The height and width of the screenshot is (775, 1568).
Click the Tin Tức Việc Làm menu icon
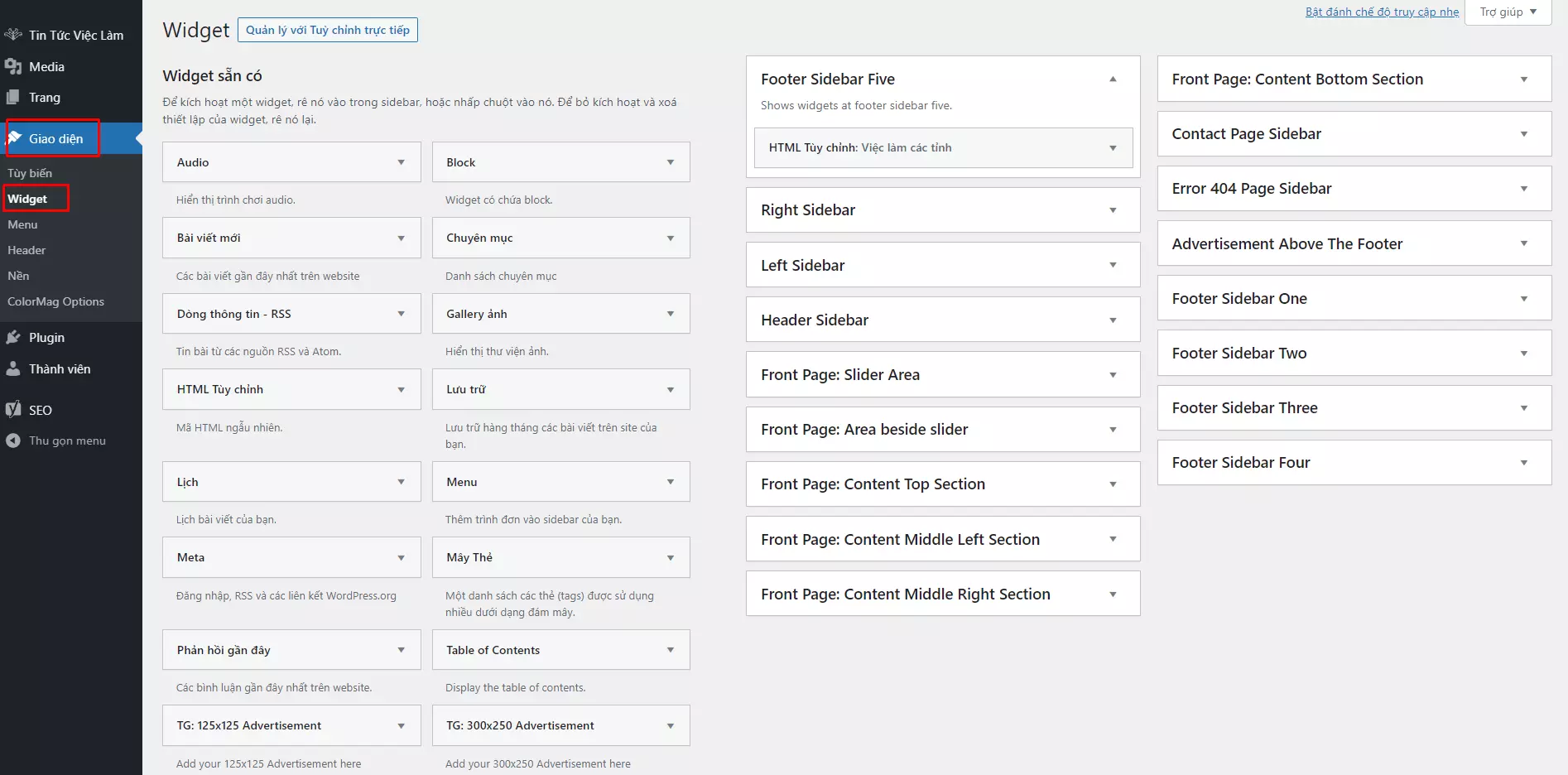pyautogui.click(x=13, y=35)
